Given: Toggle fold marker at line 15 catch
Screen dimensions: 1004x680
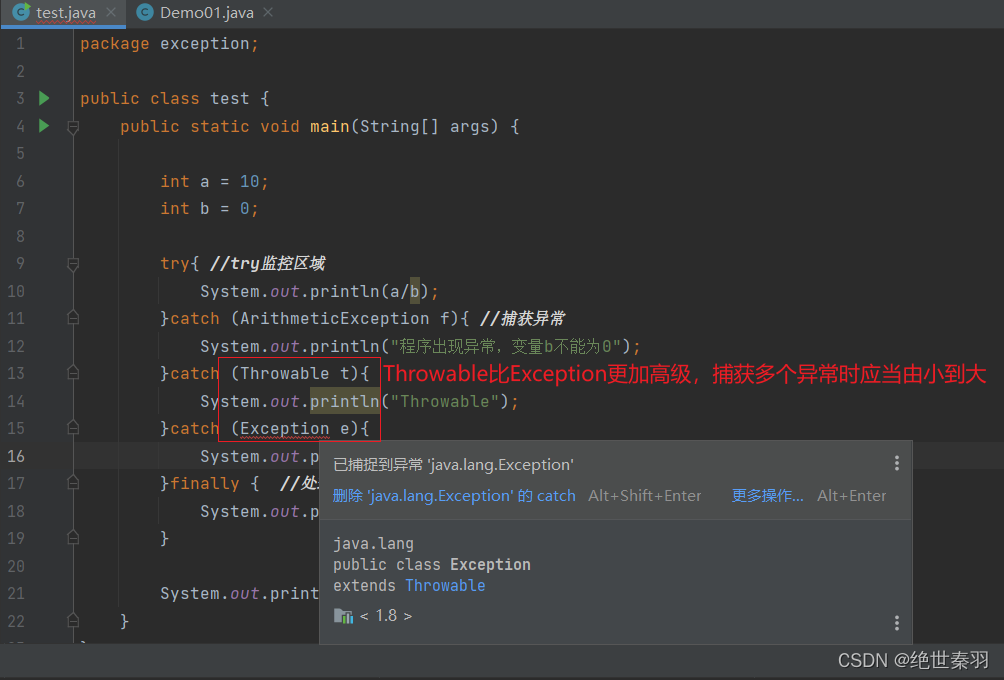Looking at the screenshot, I should coord(73,428).
